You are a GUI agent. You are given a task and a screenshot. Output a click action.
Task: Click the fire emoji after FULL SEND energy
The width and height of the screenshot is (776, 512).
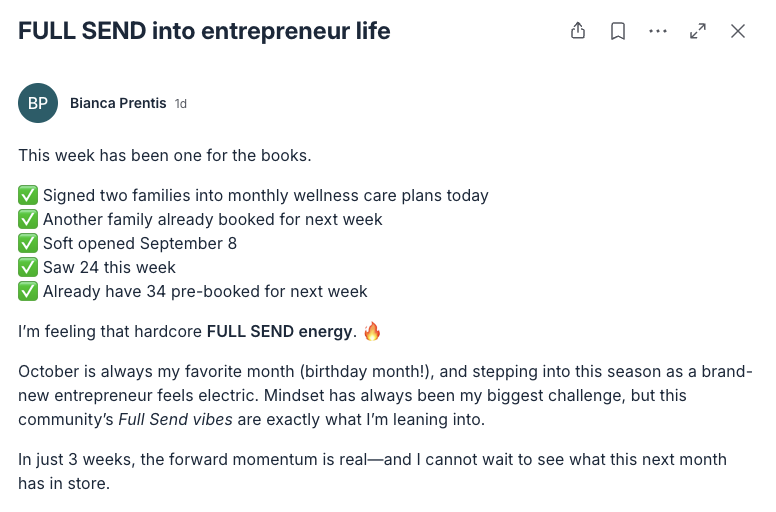tap(372, 331)
